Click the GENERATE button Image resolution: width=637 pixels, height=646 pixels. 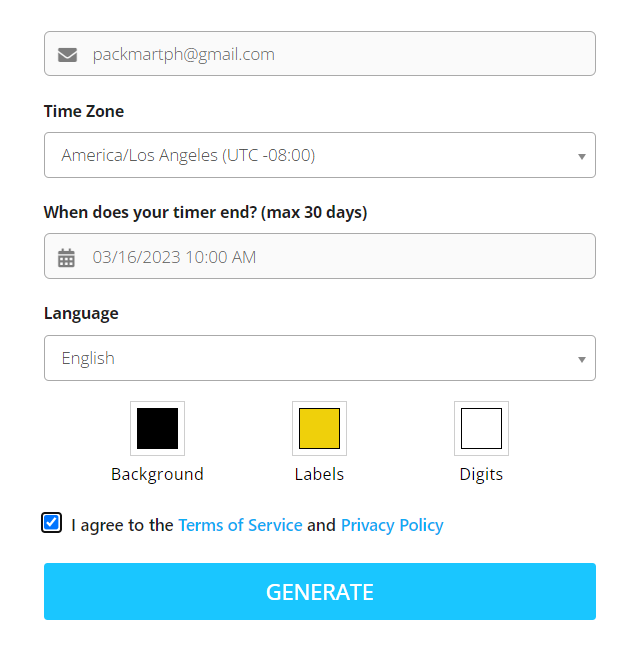click(320, 591)
